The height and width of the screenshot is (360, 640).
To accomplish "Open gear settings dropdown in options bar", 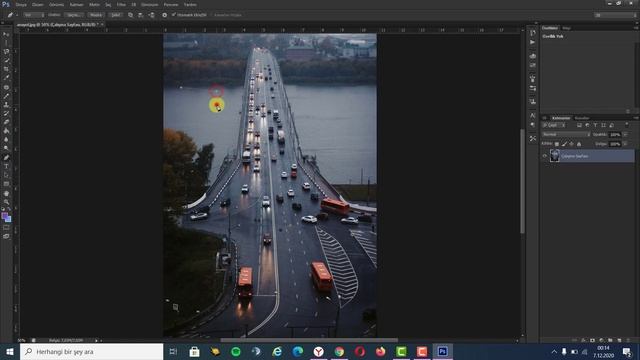I will click(x=164, y=15).
